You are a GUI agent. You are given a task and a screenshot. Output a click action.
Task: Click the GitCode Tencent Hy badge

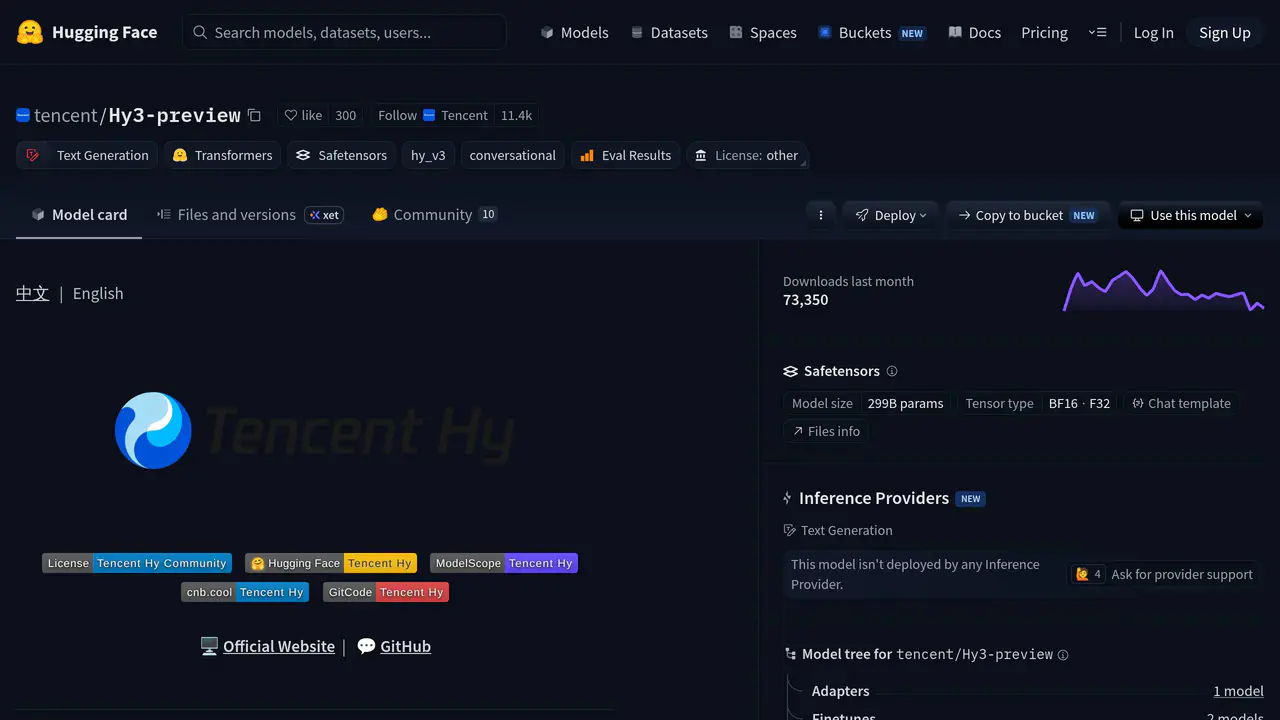386,592
